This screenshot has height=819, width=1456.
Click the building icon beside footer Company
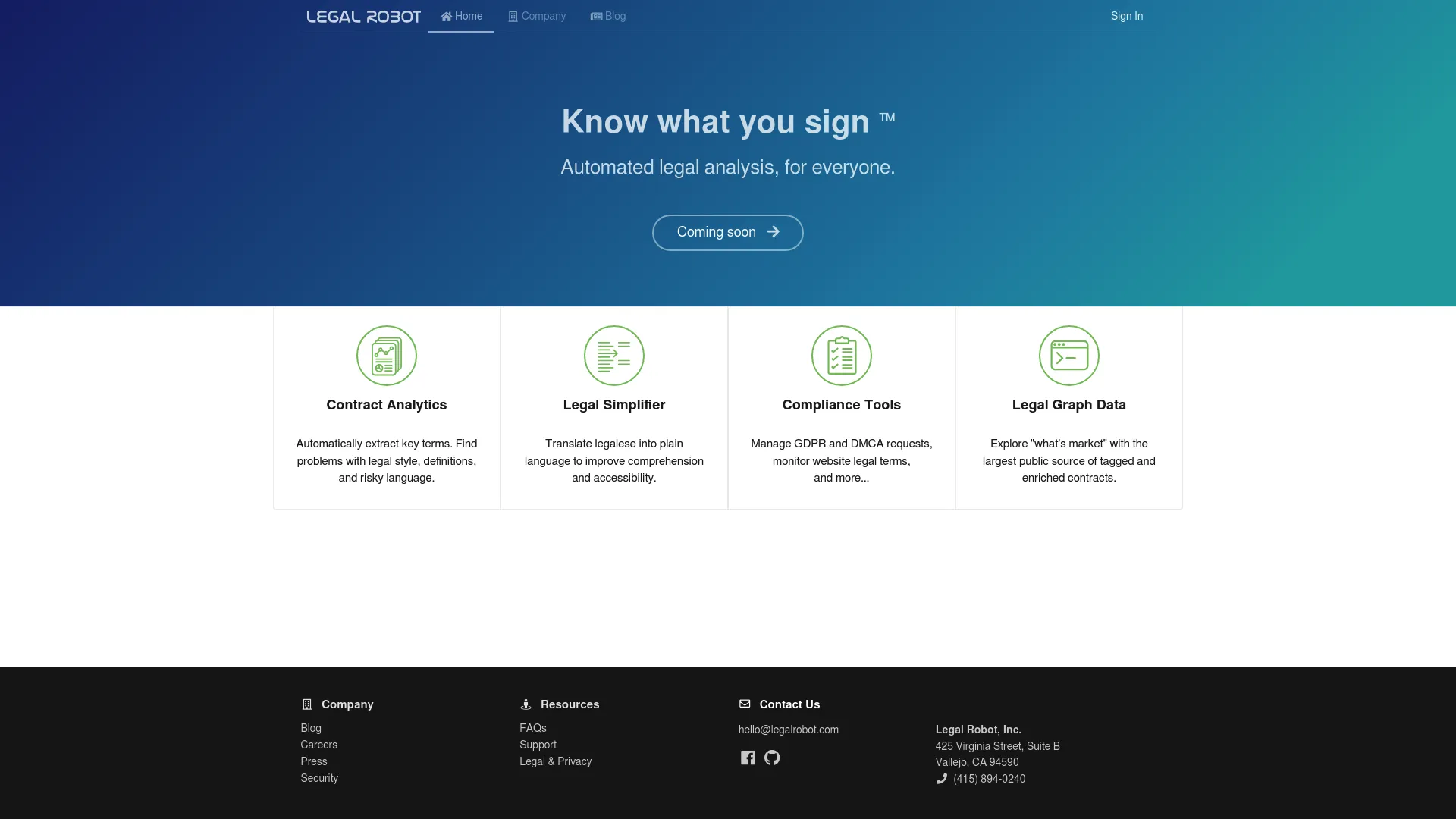coord(307,704)
